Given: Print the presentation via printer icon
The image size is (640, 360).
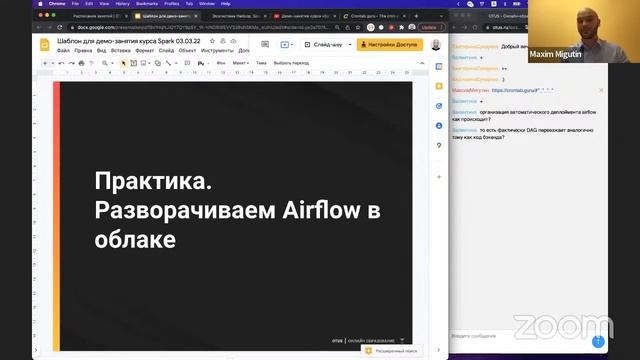Looking at the screenshot, I should 81,63.
